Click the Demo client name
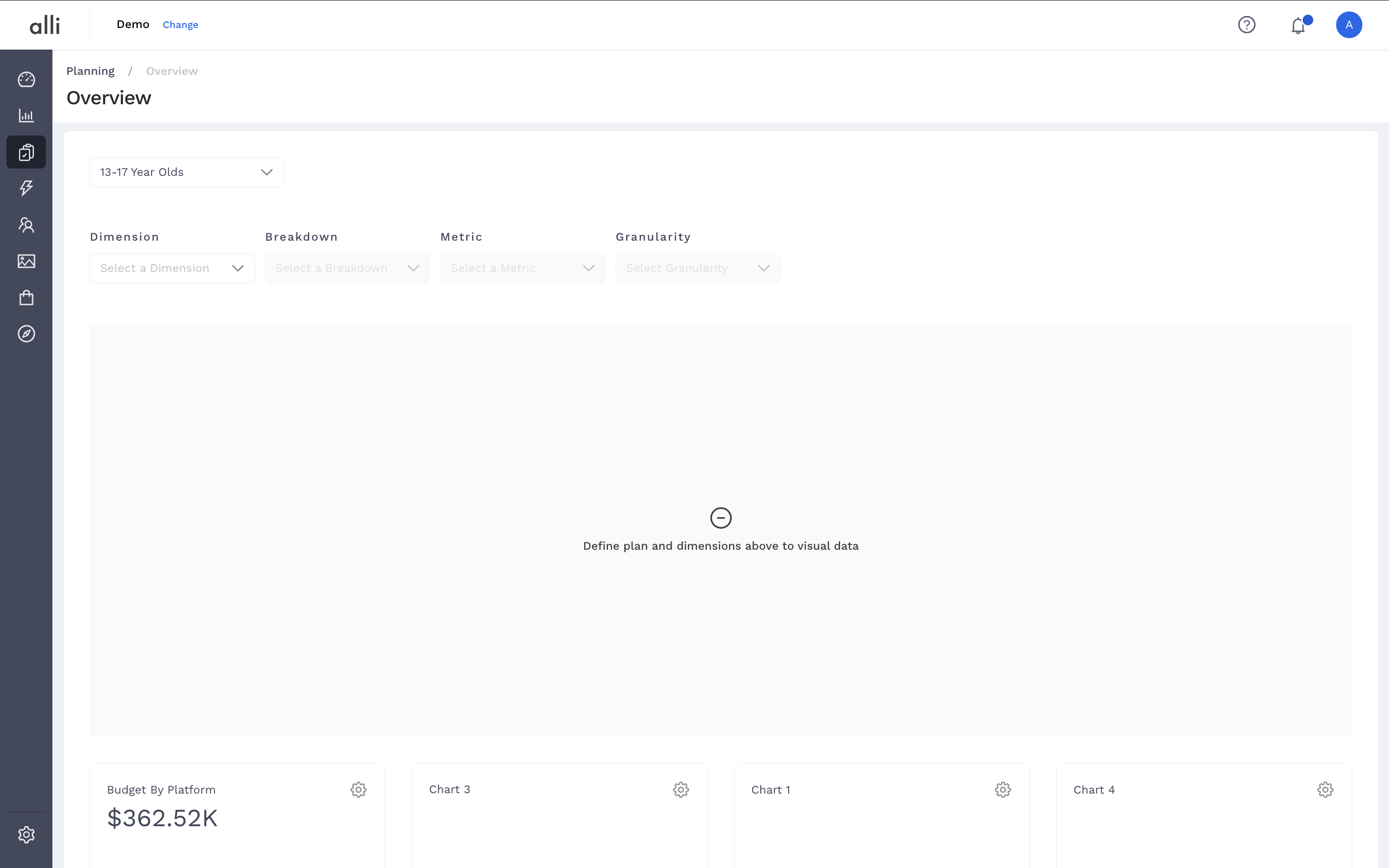The height and width of the screenshot is (868, 1389). click(133, 24)
